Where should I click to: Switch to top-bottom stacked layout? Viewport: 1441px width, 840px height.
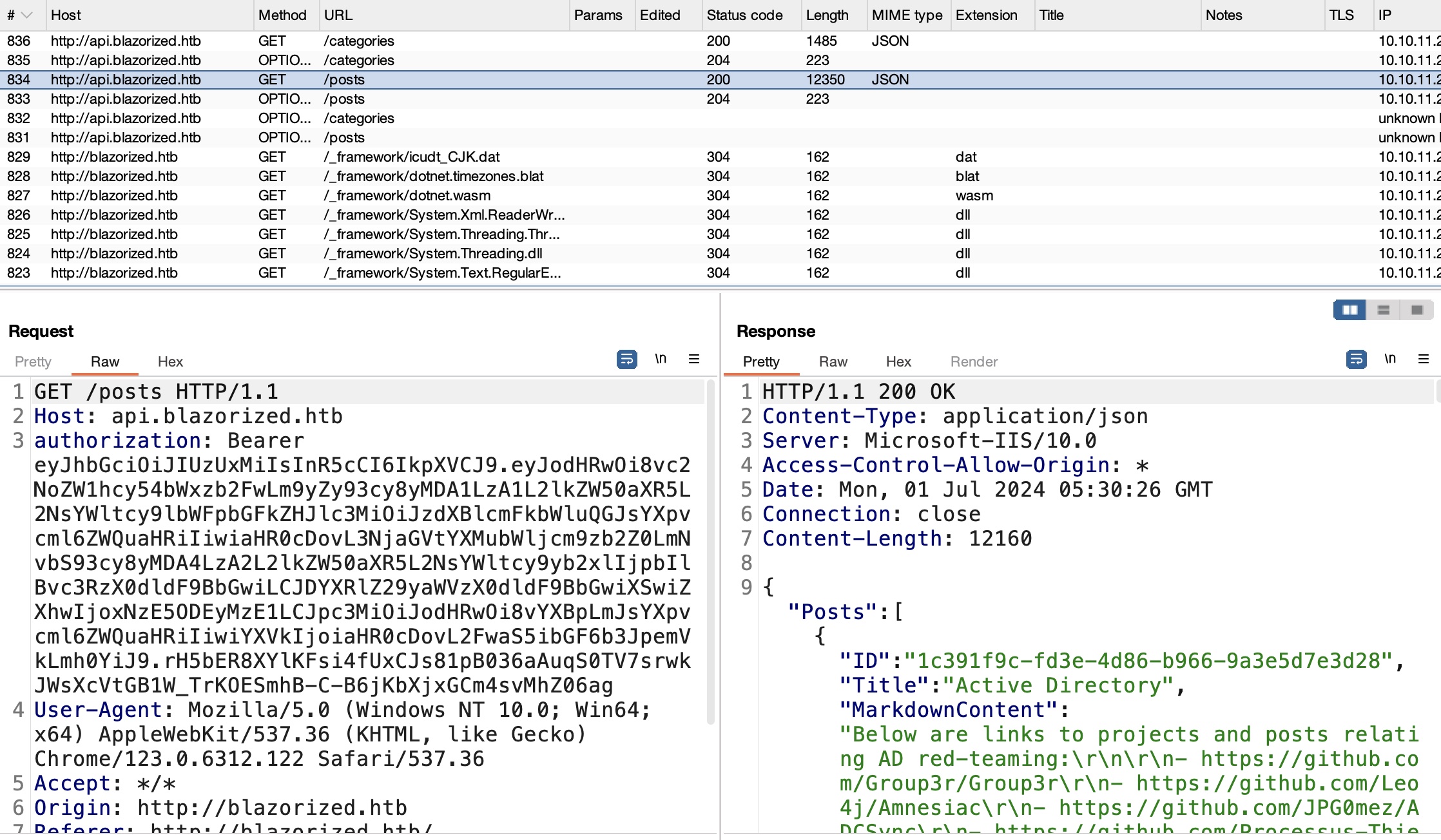click(1383, 310)
